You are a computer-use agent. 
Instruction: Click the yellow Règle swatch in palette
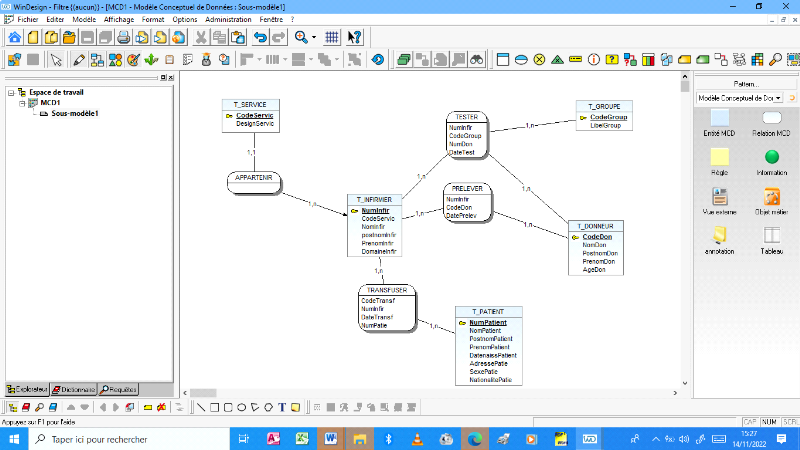pos(719,157)
